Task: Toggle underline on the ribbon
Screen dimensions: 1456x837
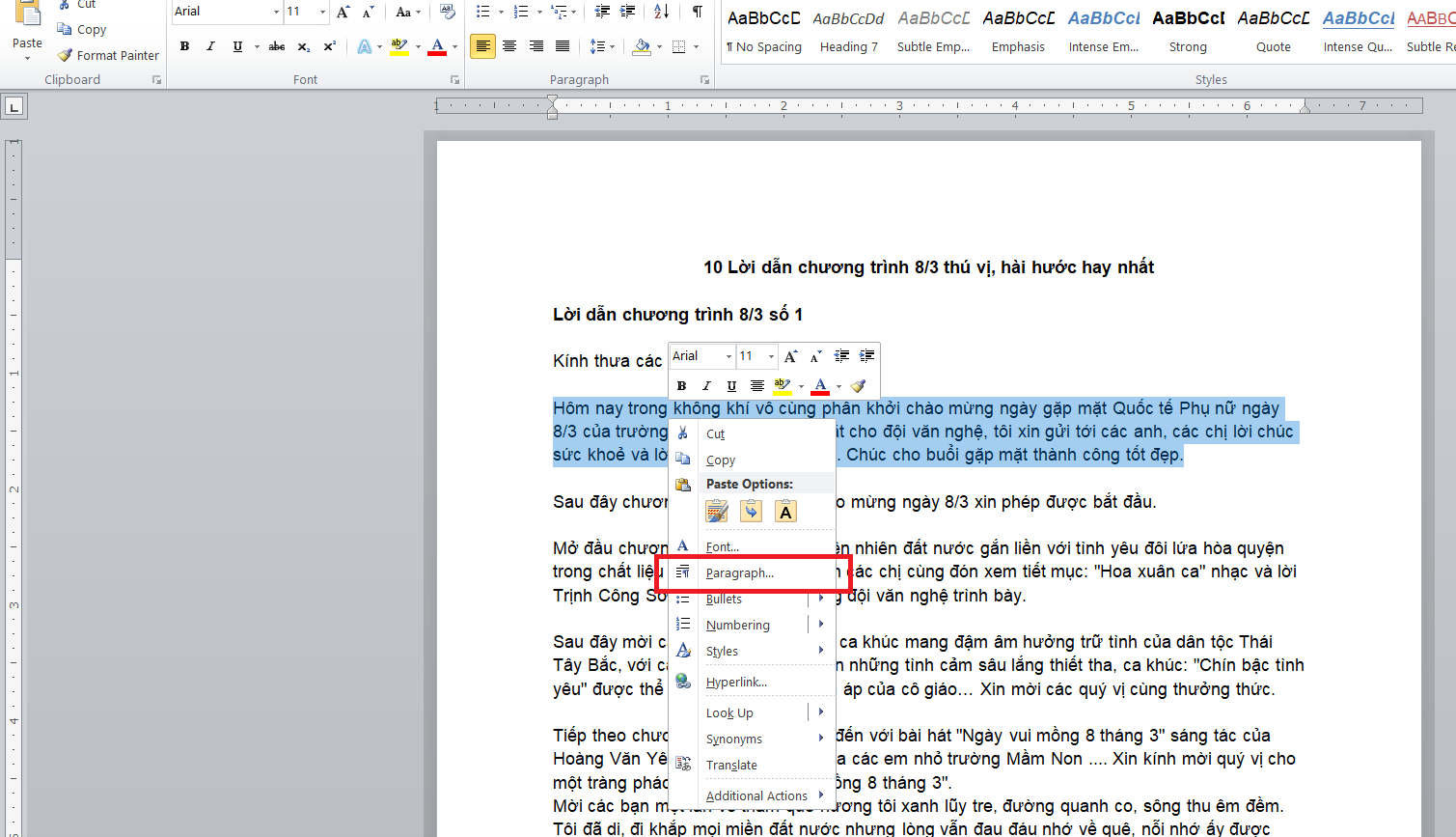Action: tap(236, 45)
